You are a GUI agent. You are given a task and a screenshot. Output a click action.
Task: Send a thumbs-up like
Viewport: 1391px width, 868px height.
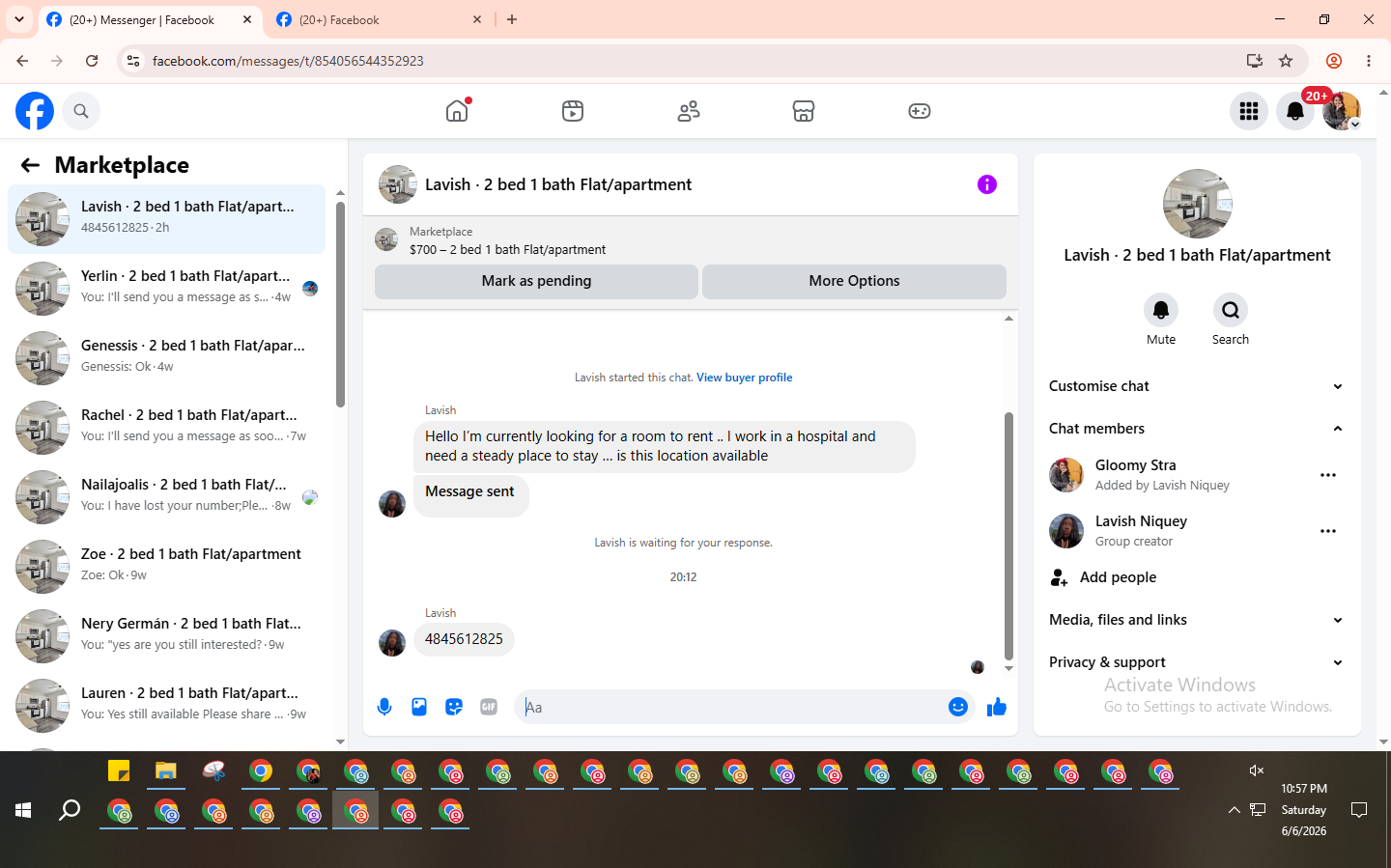(997, 708)
